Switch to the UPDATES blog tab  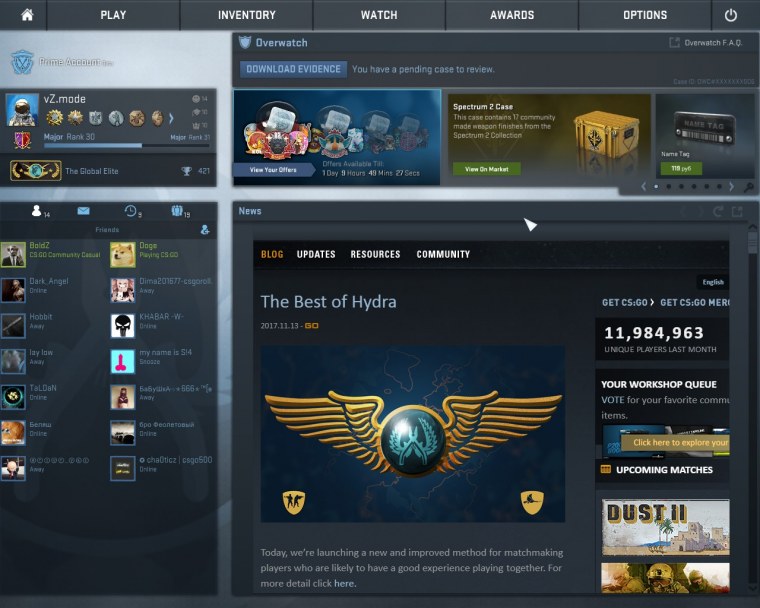click(316, 254)
